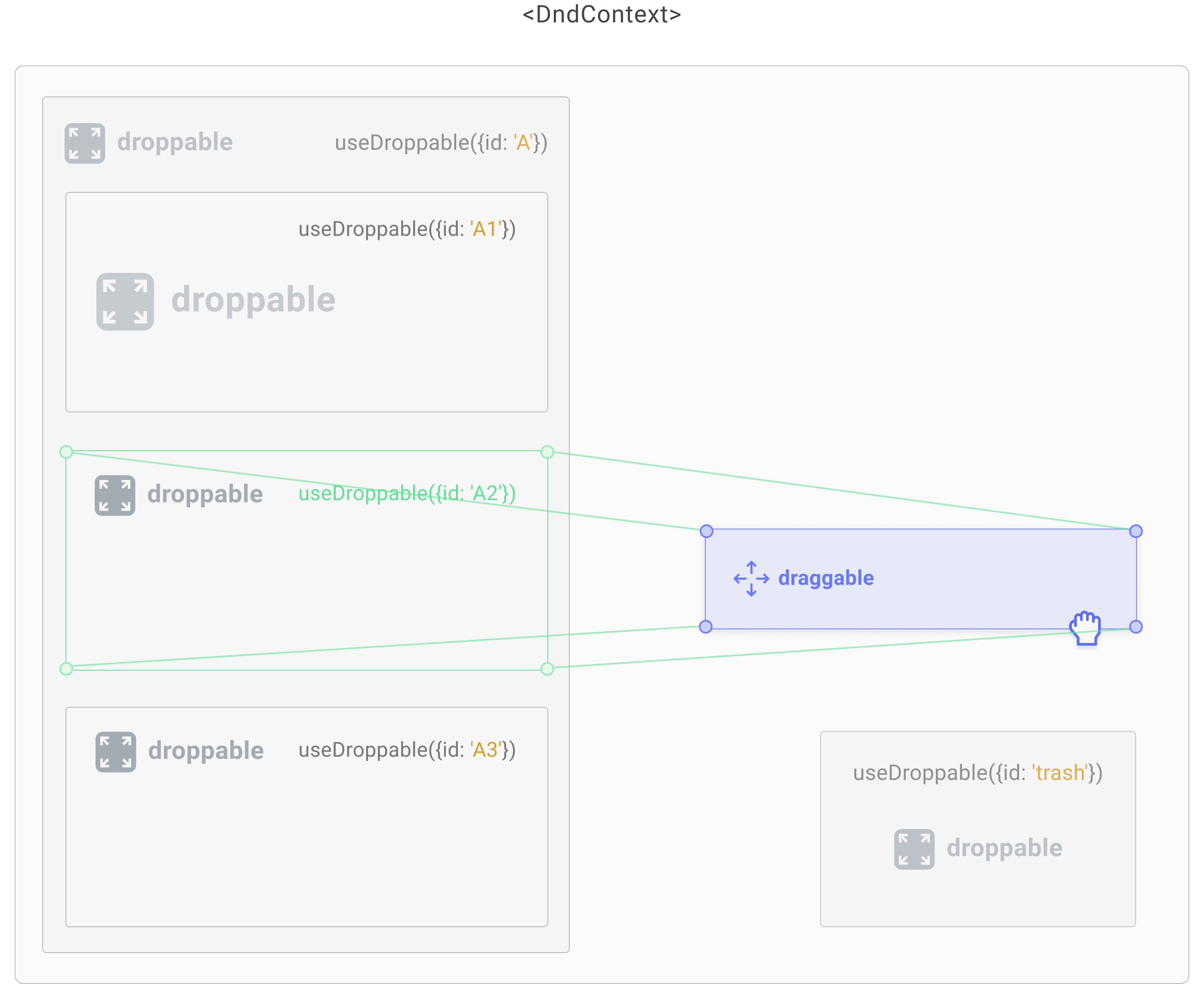The image size is (1204, 984).
Task: Click the useDroppable({id: 'trash'}) label
Action: point(977,773)
